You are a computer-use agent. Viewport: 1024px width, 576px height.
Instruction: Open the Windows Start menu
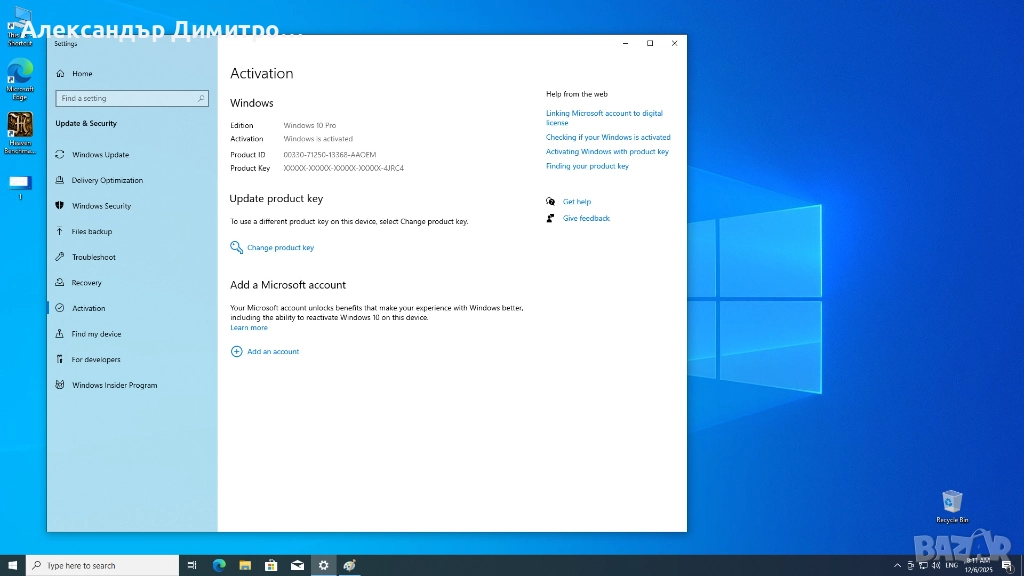coord(12,566)
